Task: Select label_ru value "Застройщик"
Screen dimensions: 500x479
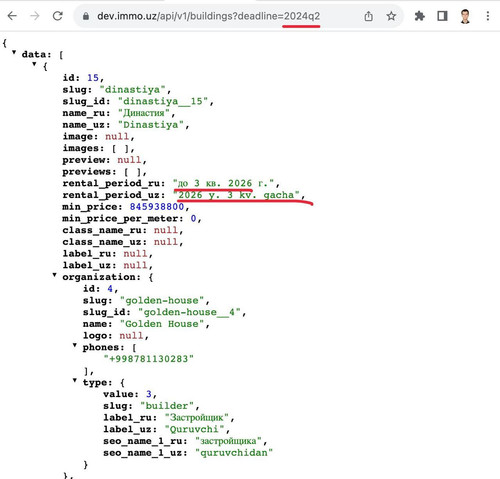Action: [197, 418]
